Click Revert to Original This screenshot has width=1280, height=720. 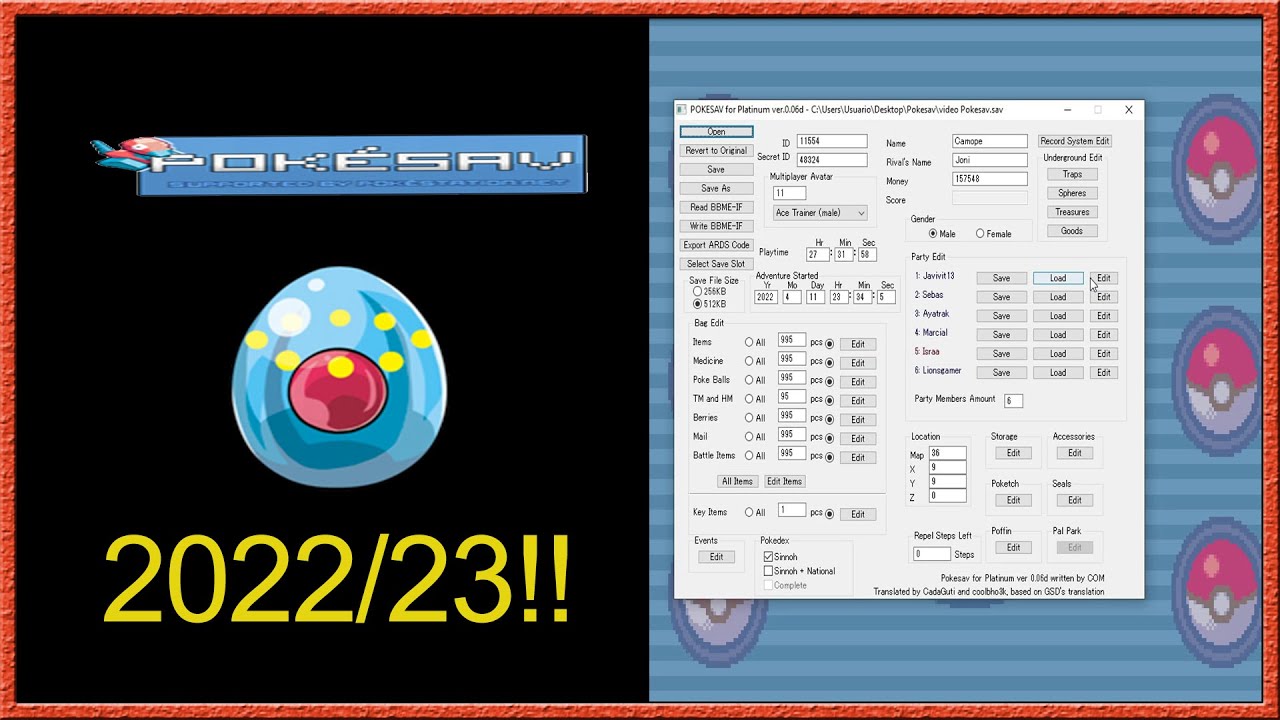[x=716, y=151]
